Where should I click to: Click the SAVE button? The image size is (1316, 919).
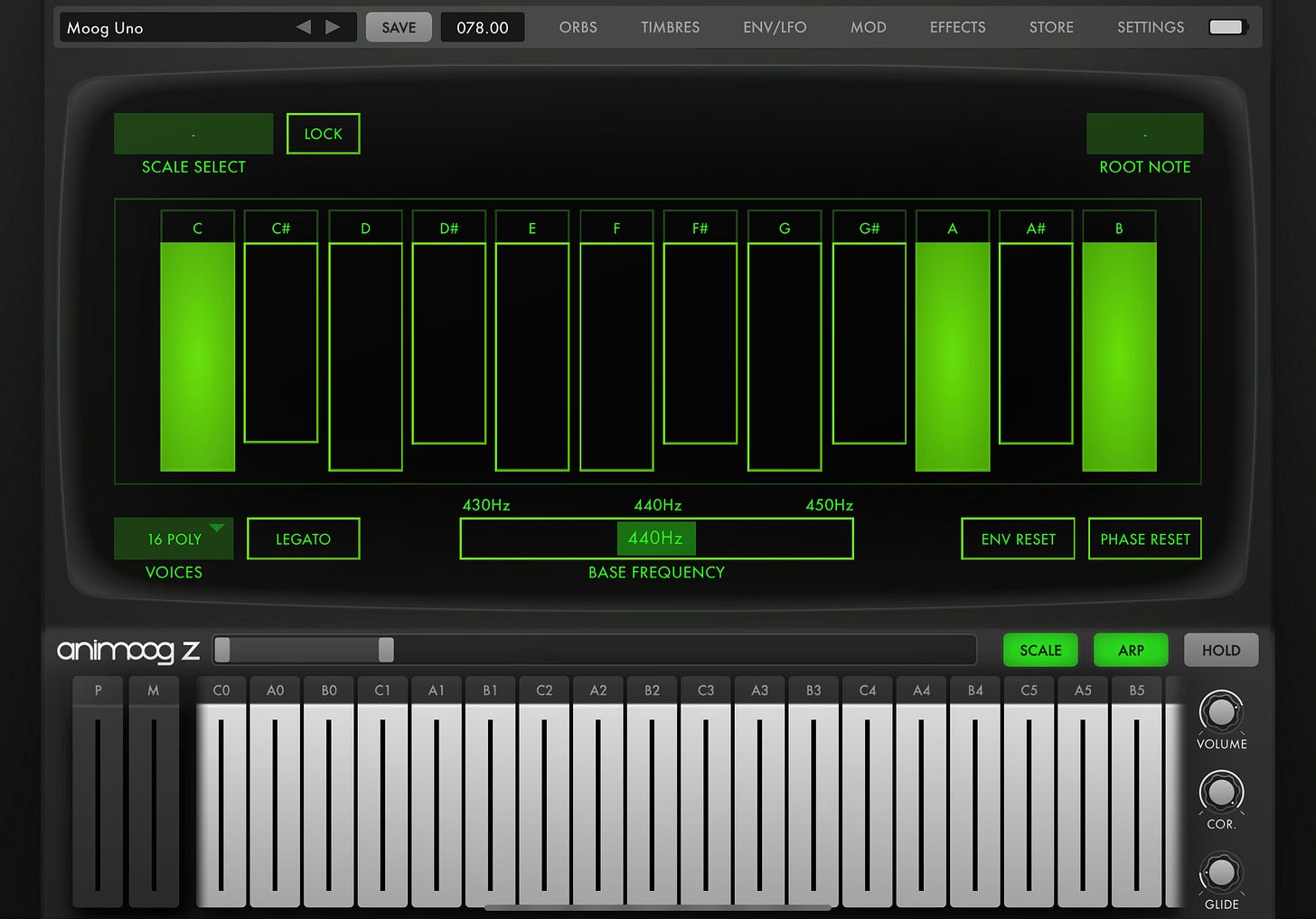[399, 27]
